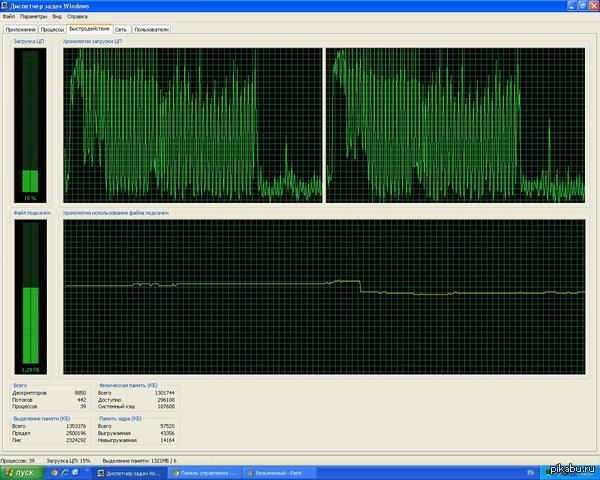Click the Task Manager title bar icon
The image size is (600, 480).
pyautogui.click(x=5, y=5)
